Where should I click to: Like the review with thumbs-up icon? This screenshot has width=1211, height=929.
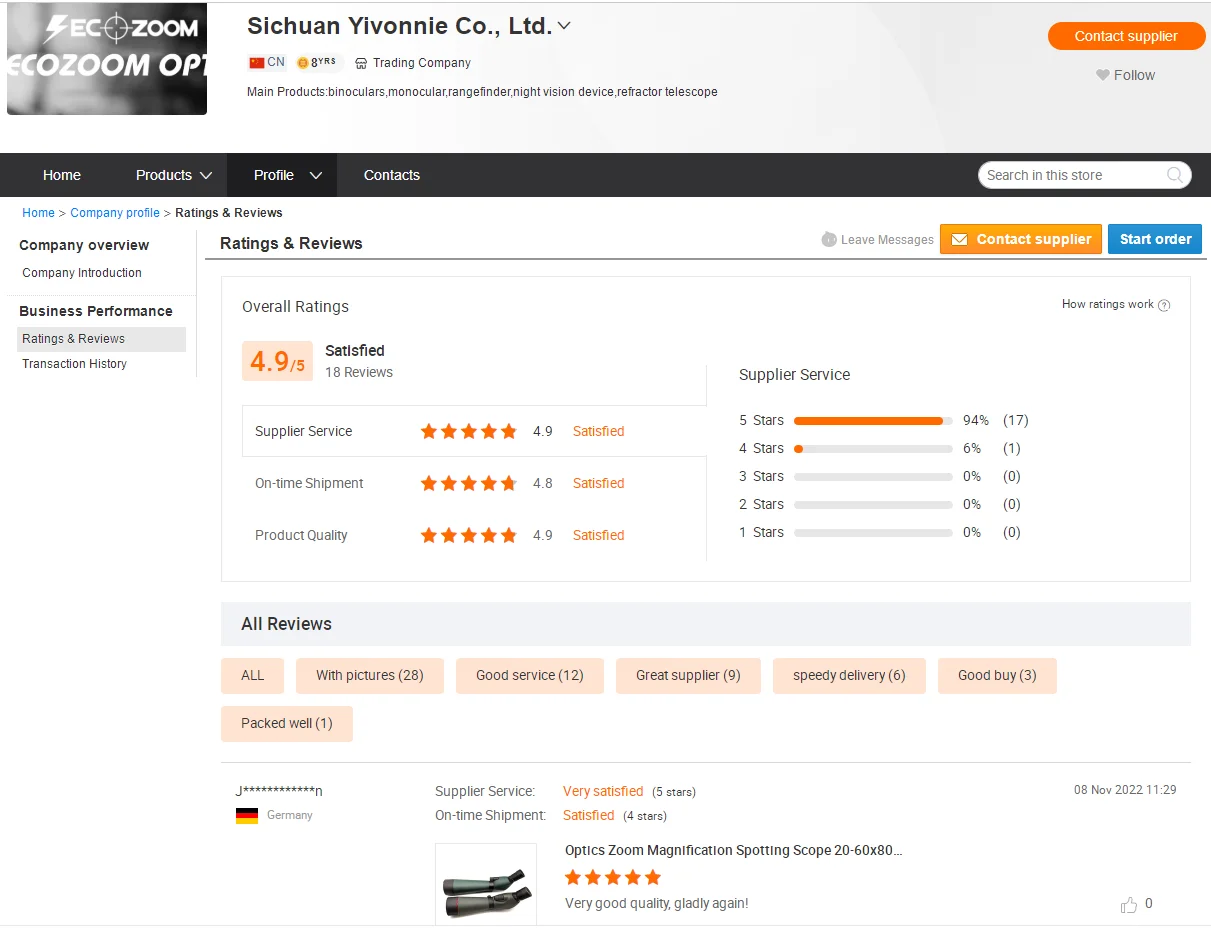pos(1129,905)
